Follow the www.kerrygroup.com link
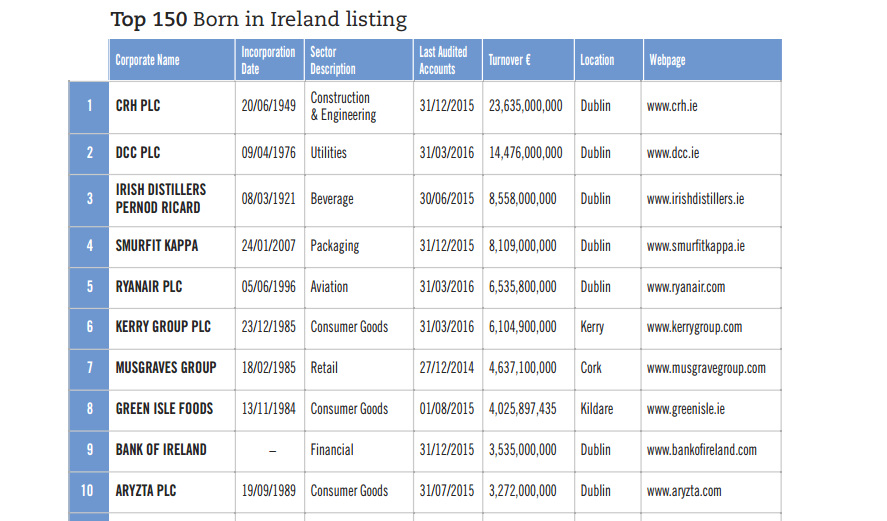This screenshot has height=521, width=887. pyautogui.click(x=694, y=327)
